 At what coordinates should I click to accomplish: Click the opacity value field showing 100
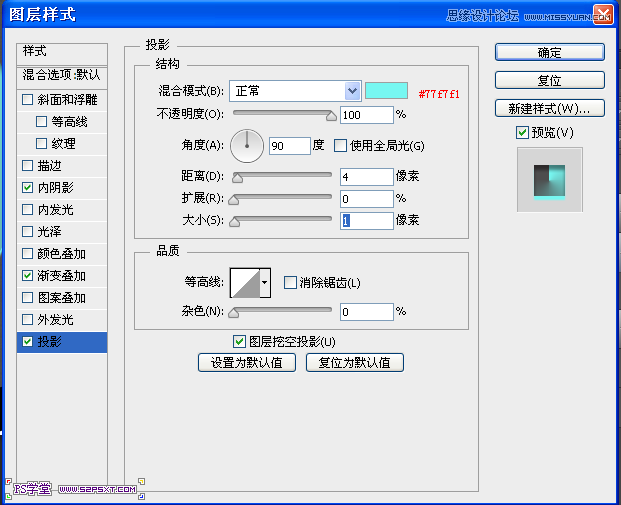(x=367, y=115)
